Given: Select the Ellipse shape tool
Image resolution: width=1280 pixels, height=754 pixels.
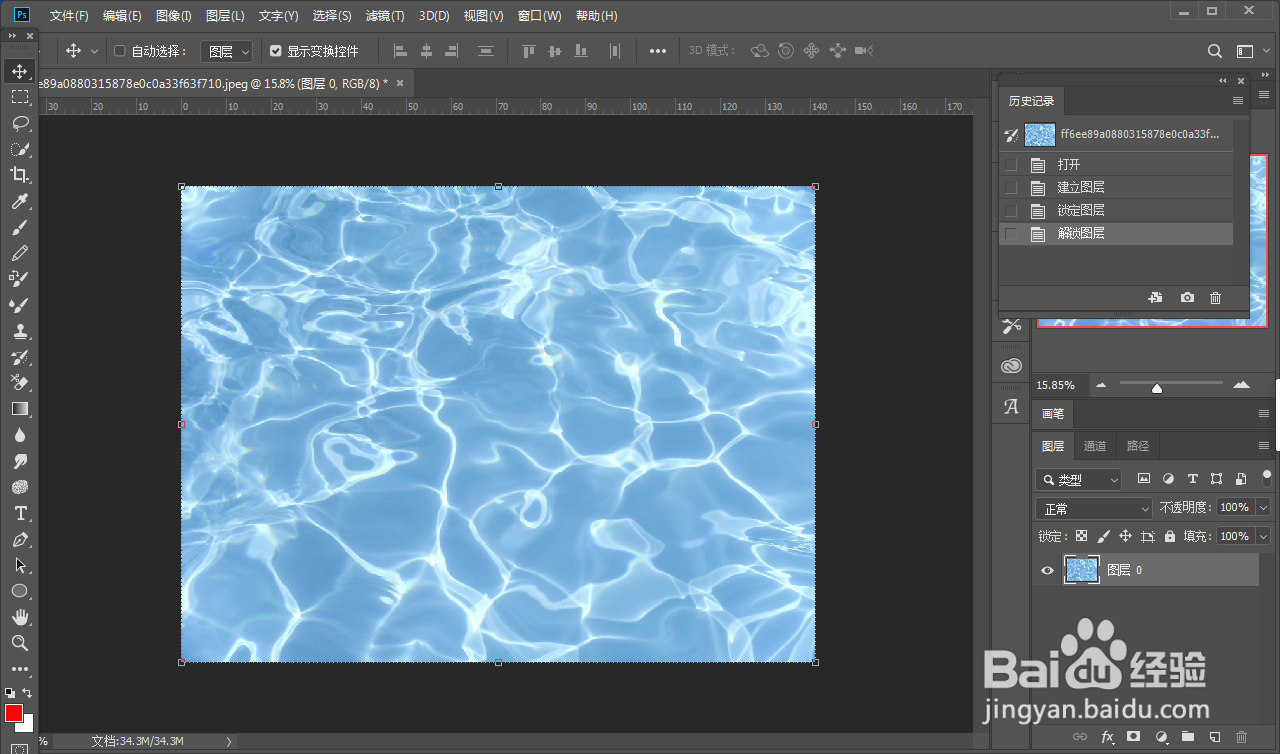Looking at the screenshot, I should pos(20,591).
